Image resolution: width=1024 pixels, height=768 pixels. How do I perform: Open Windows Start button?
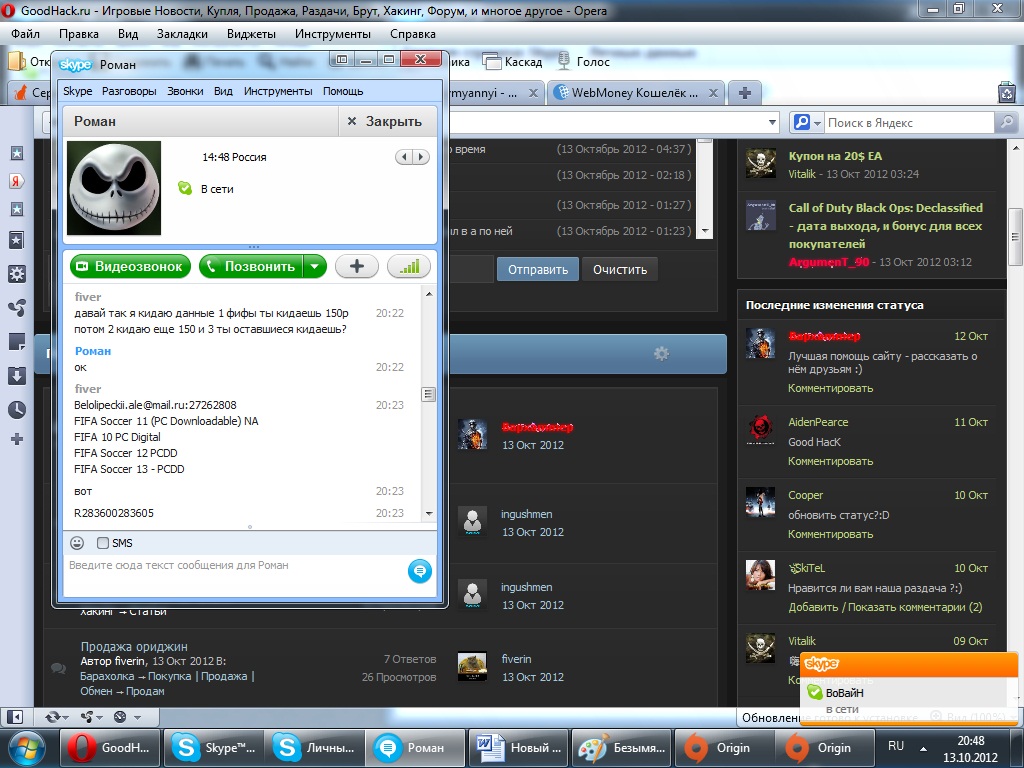click(x=25, y=748)
